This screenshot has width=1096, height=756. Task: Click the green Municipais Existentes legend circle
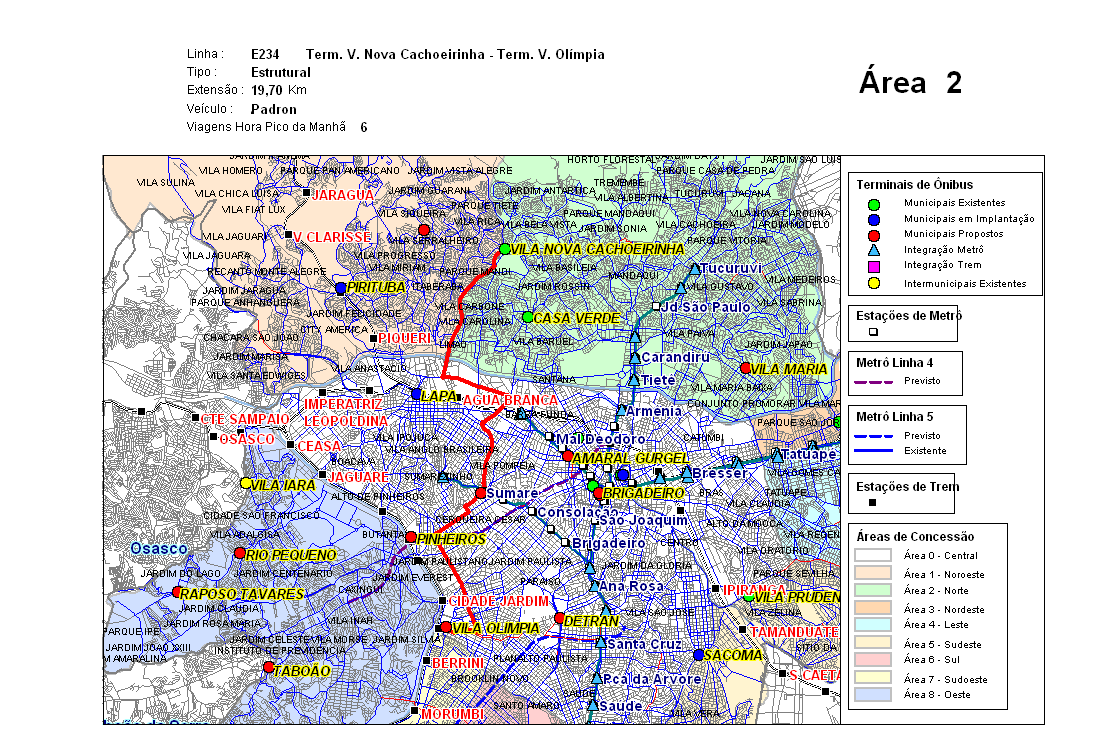tap(874, 205)
